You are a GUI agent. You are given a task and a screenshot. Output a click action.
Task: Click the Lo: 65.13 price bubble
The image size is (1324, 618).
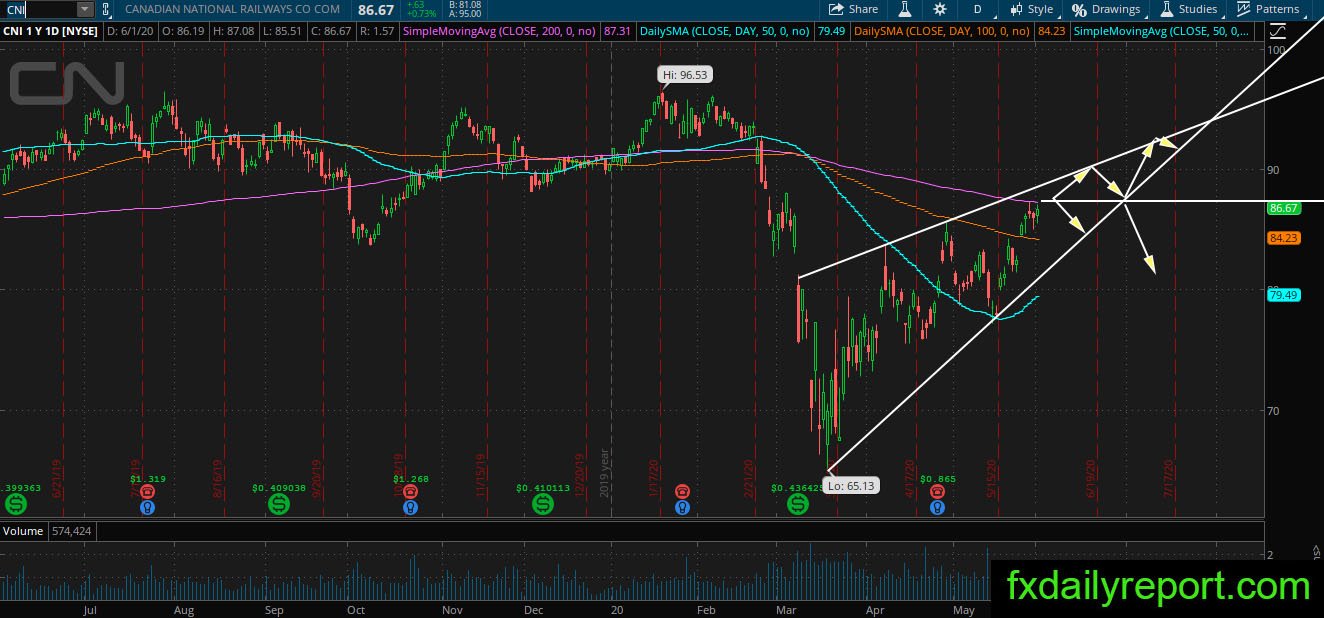click(x=851, y=486)
